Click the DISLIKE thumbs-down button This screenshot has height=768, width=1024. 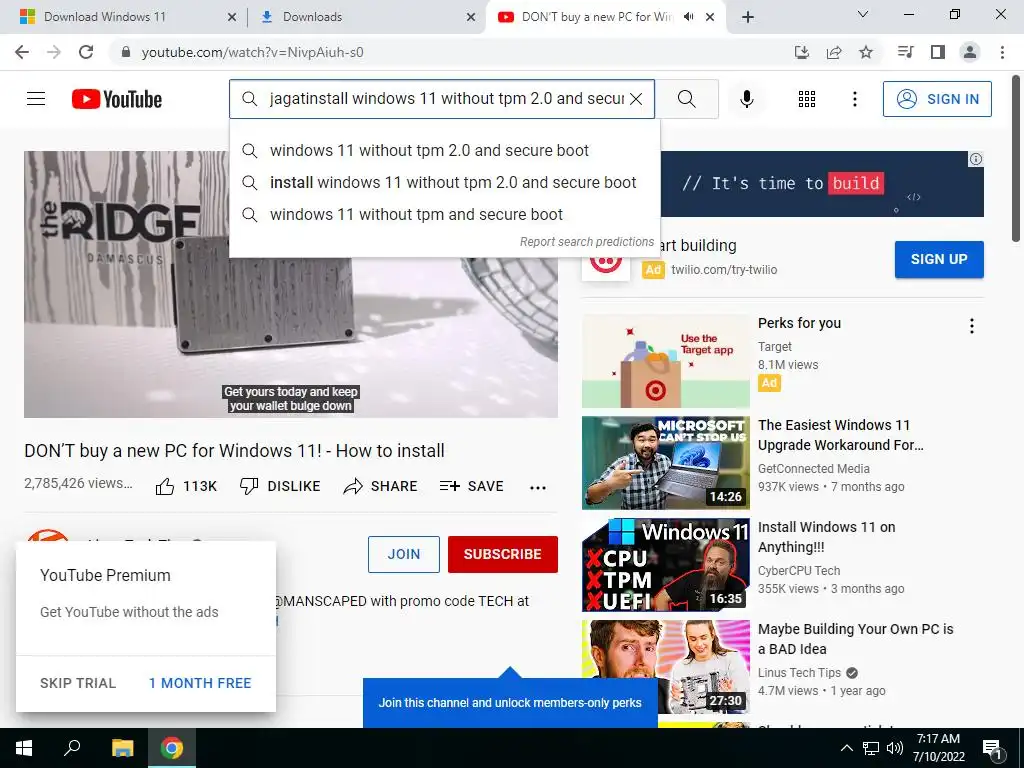coord(280,487)
